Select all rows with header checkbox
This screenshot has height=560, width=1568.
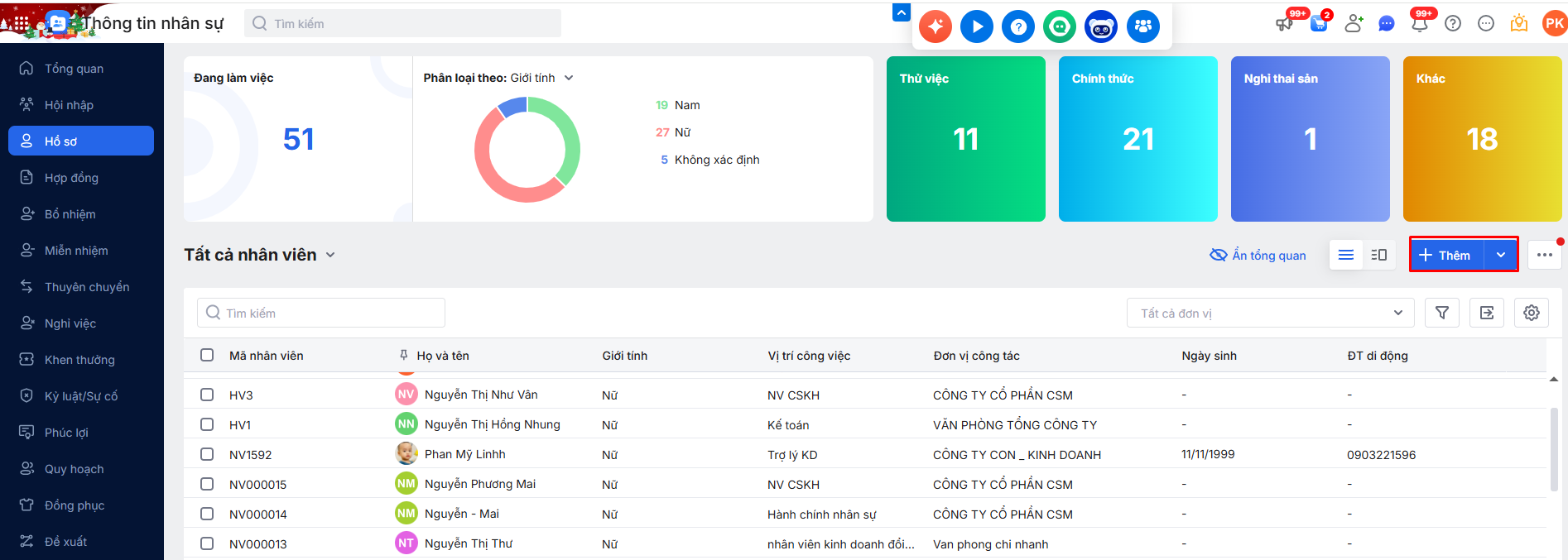coord(207,355)
